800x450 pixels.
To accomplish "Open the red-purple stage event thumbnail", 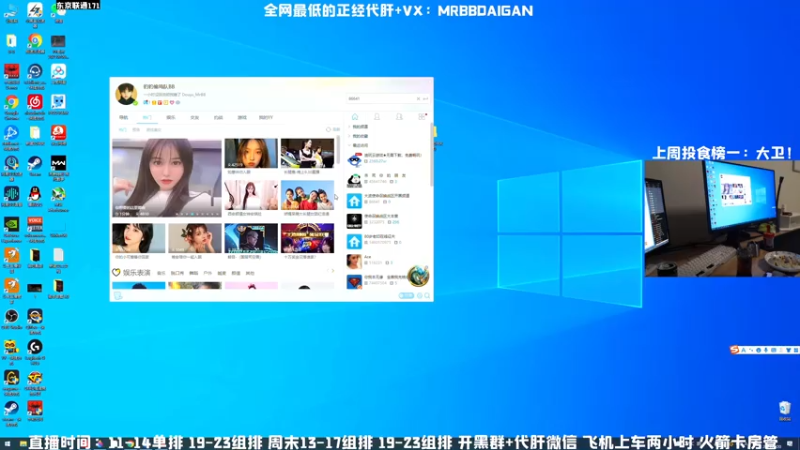I will [x=307, y=238].
